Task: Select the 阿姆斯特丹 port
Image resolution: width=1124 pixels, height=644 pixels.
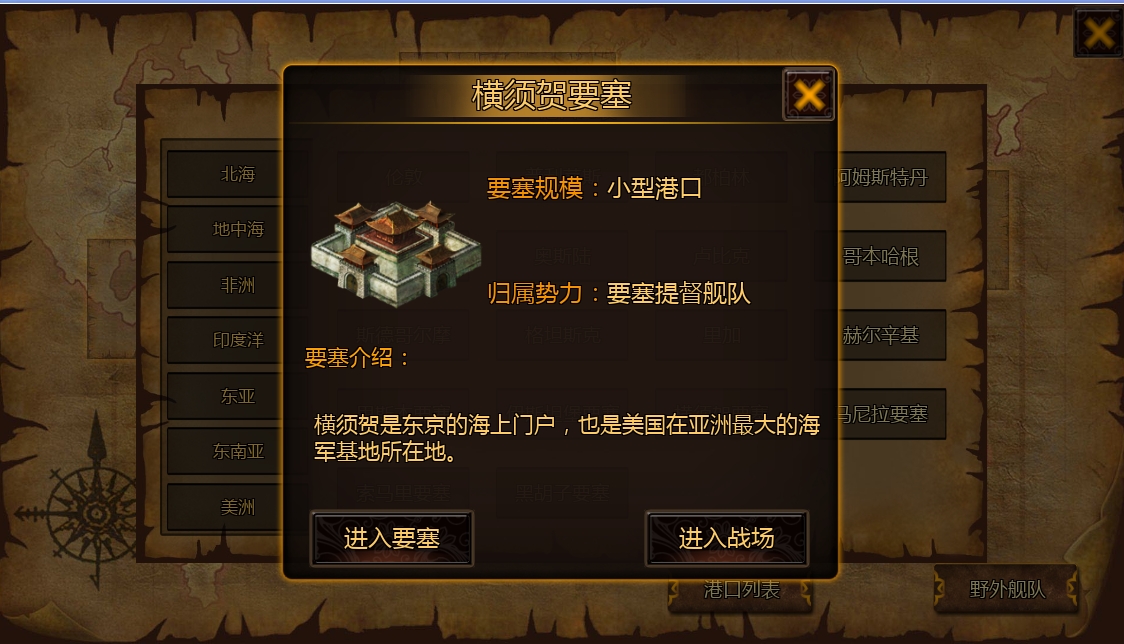Action: tap(892, 177)
